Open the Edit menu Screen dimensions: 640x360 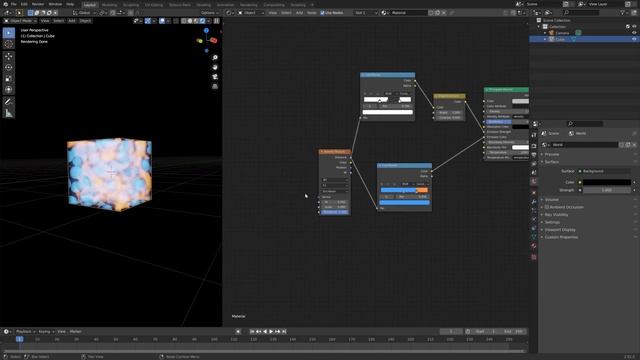24,4
